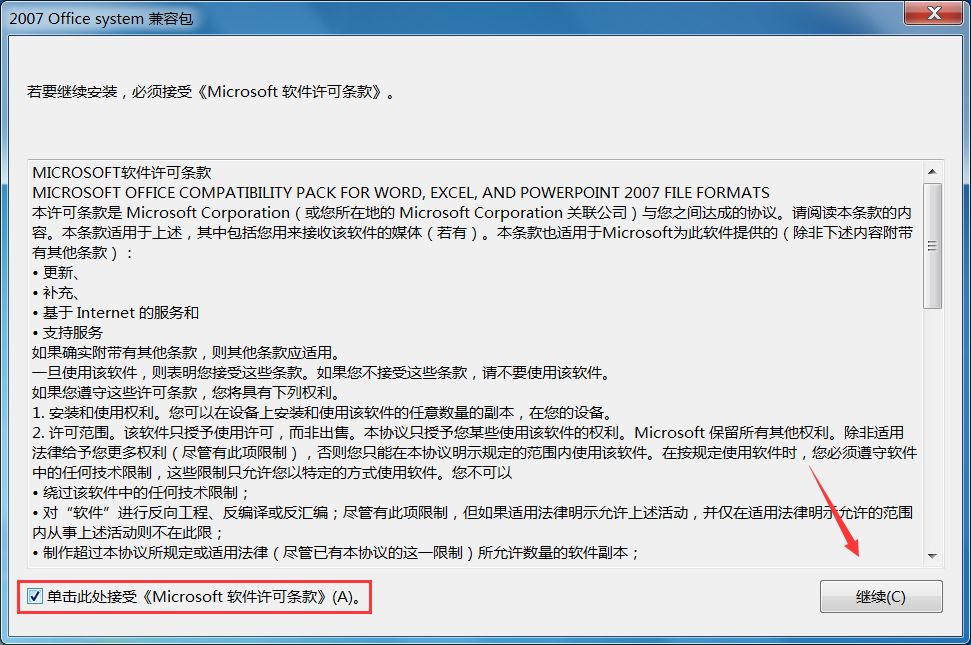The width and height of the screenshot is (971, 645).
Task: Close the 2007 Office system 兼容包 dialog
Action: click(x=934, y=13)
